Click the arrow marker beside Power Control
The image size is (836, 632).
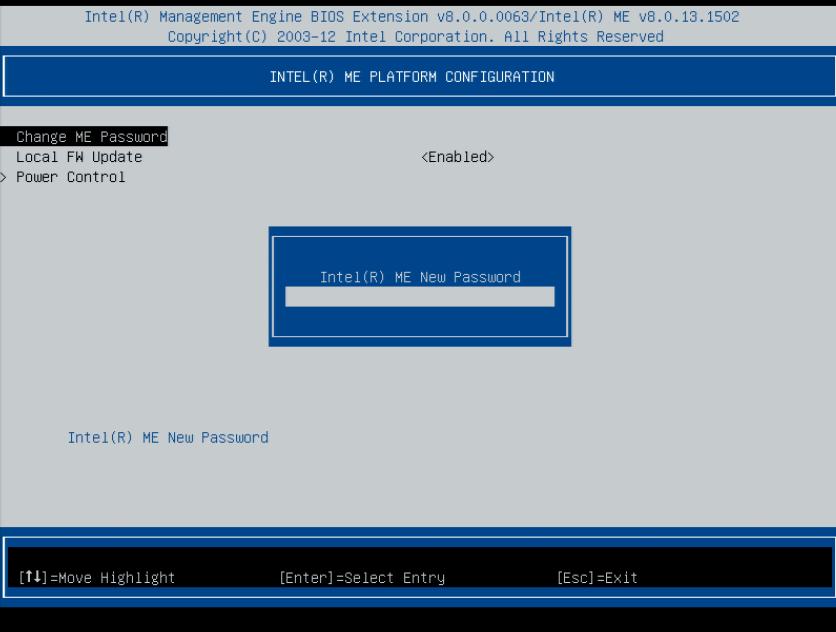click(x=4, y=177)
